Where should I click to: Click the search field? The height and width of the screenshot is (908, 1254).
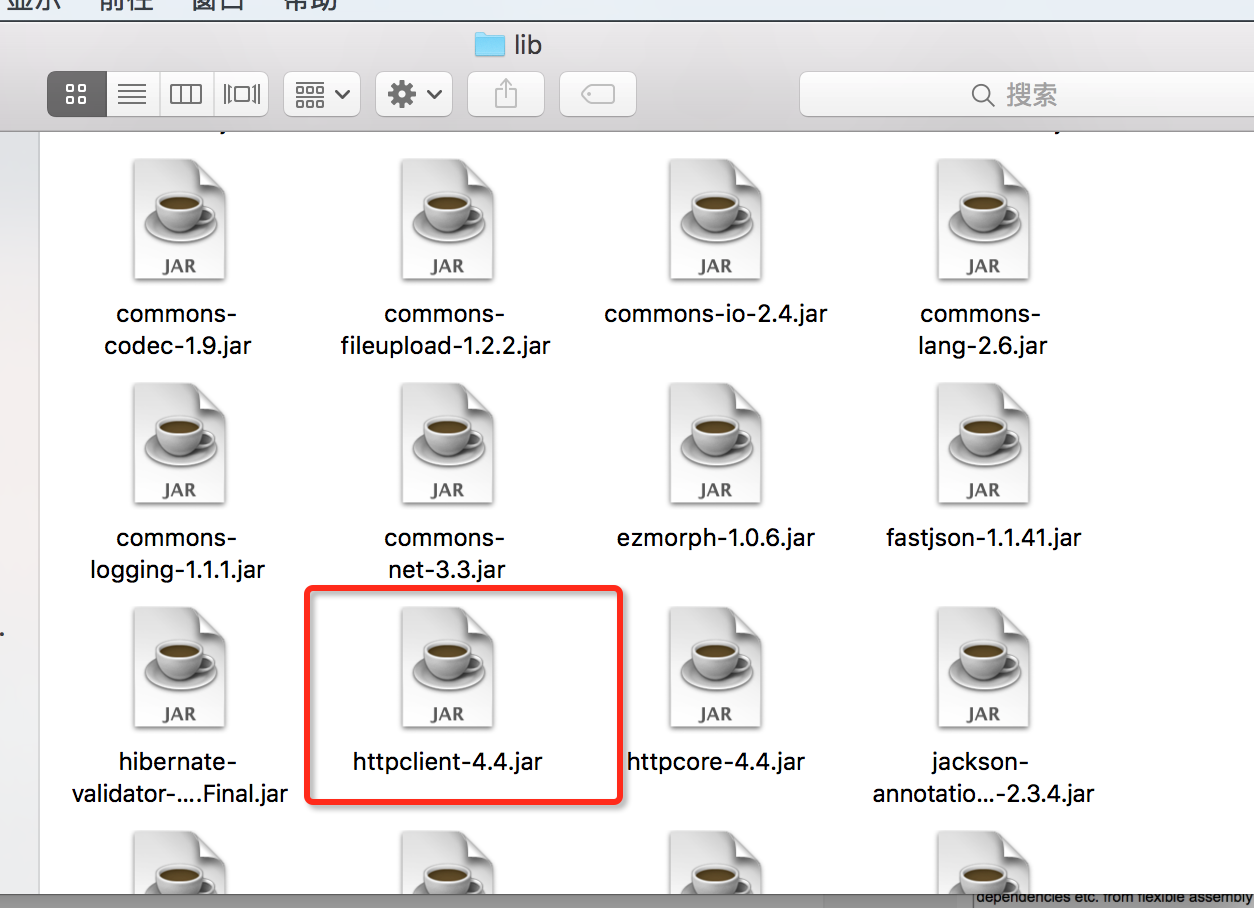pyautogui.click(x=1026, y=95)
